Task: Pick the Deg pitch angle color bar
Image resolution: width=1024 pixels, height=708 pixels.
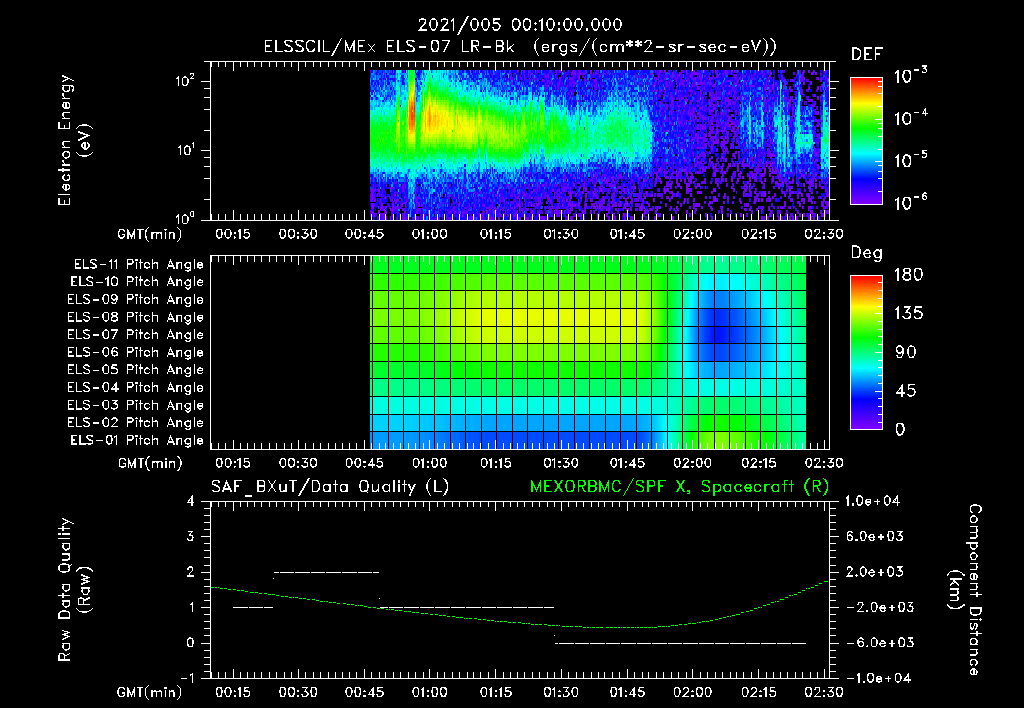Action: [x=866, y=352]
